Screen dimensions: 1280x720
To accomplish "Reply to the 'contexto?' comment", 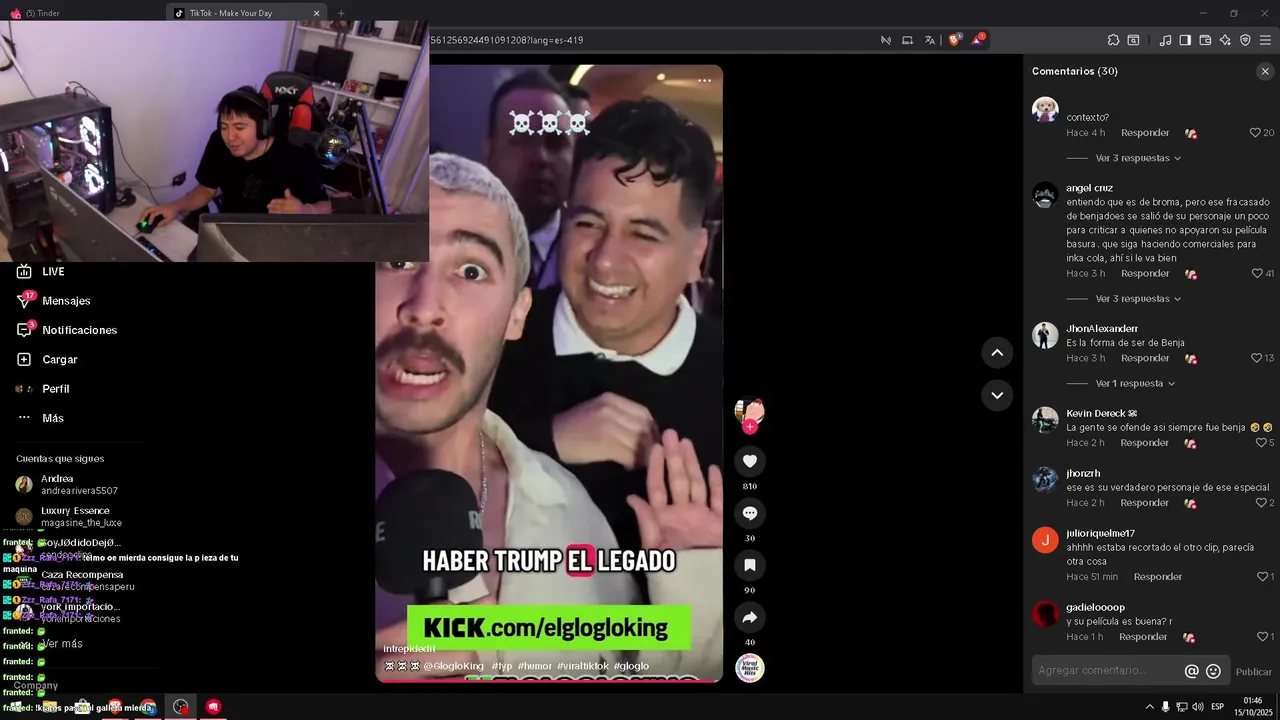I will point(1145,133).
